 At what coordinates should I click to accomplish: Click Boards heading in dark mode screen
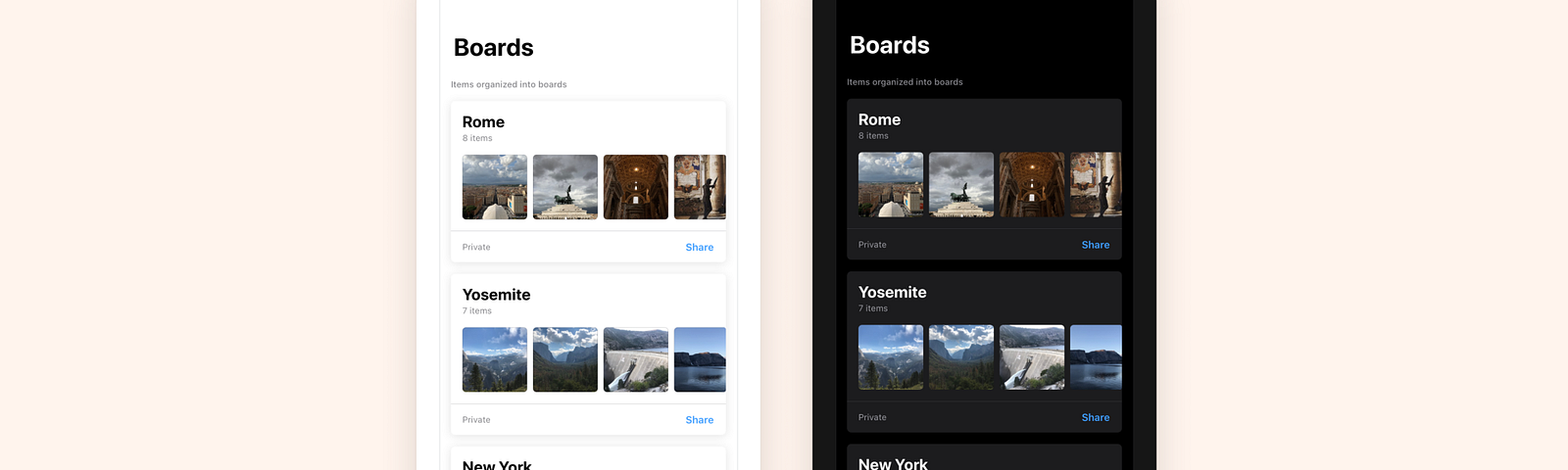coord(890,45)
